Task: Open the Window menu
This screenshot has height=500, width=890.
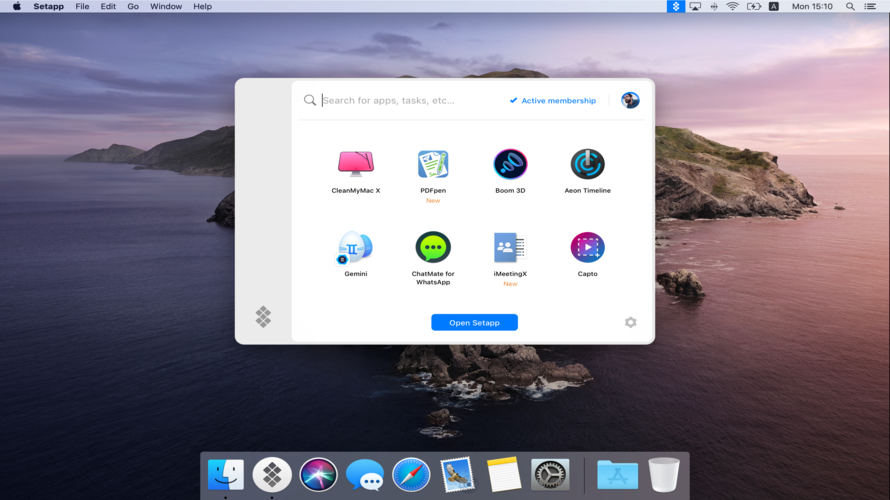Action: coord(166,6)
